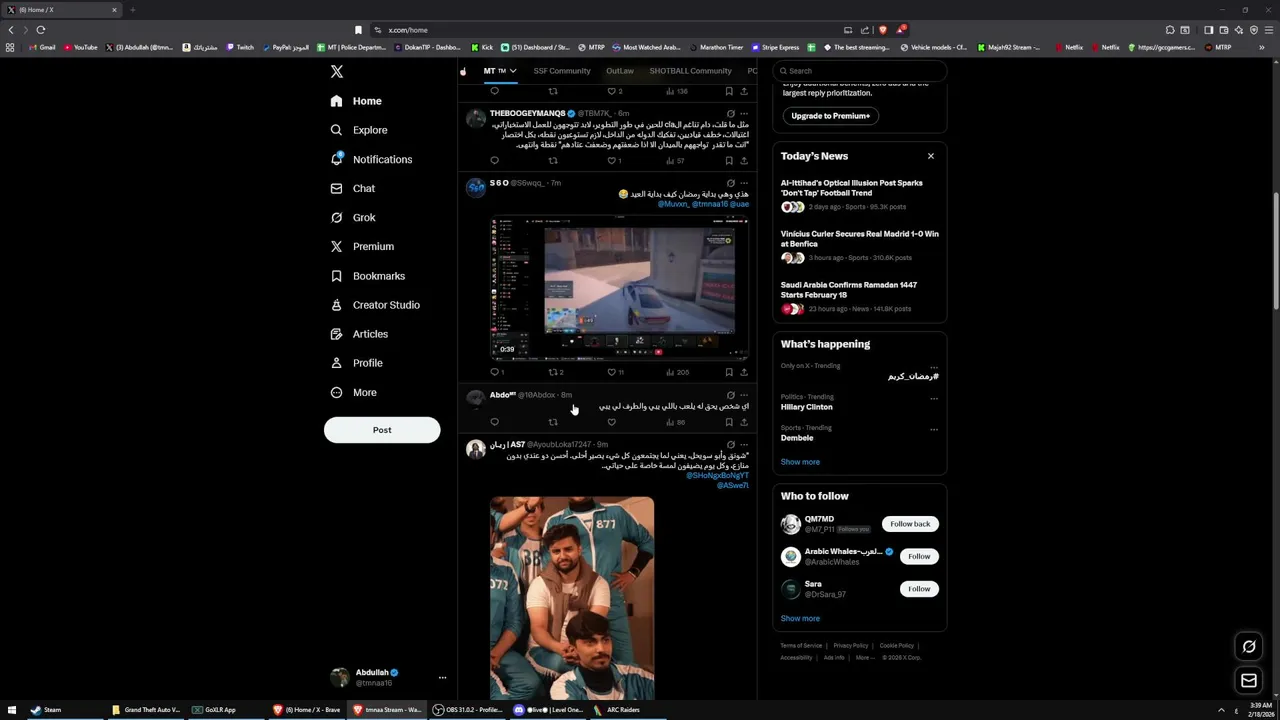1280x720 pixels.
Task: Open Grok in the sidebar
Action: pos(353,217)
